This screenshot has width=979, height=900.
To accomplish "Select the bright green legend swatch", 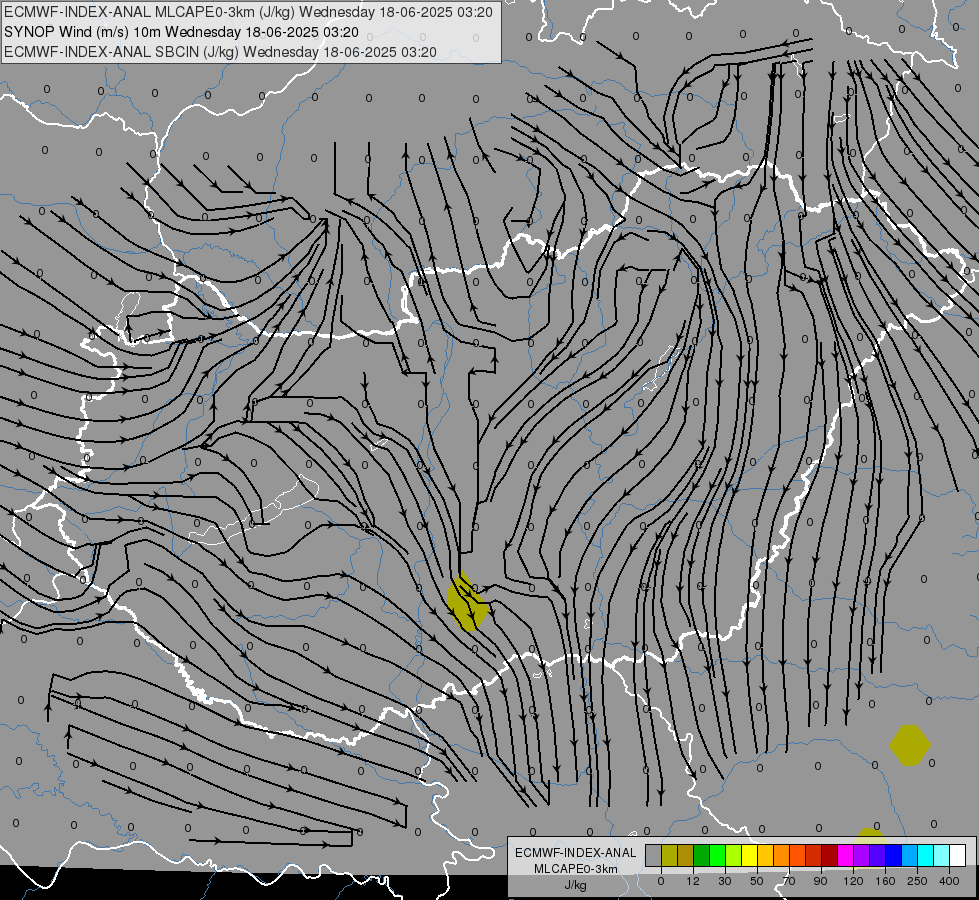I will (717, 856).
